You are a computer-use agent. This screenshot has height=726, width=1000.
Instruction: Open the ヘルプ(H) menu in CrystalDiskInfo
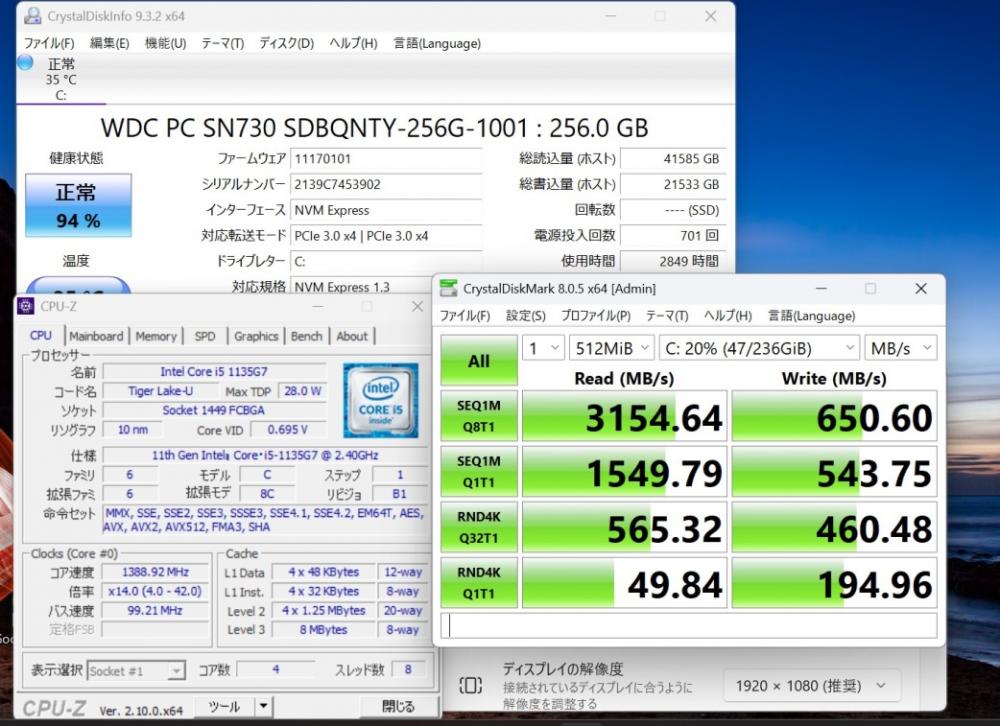[353, 43]
